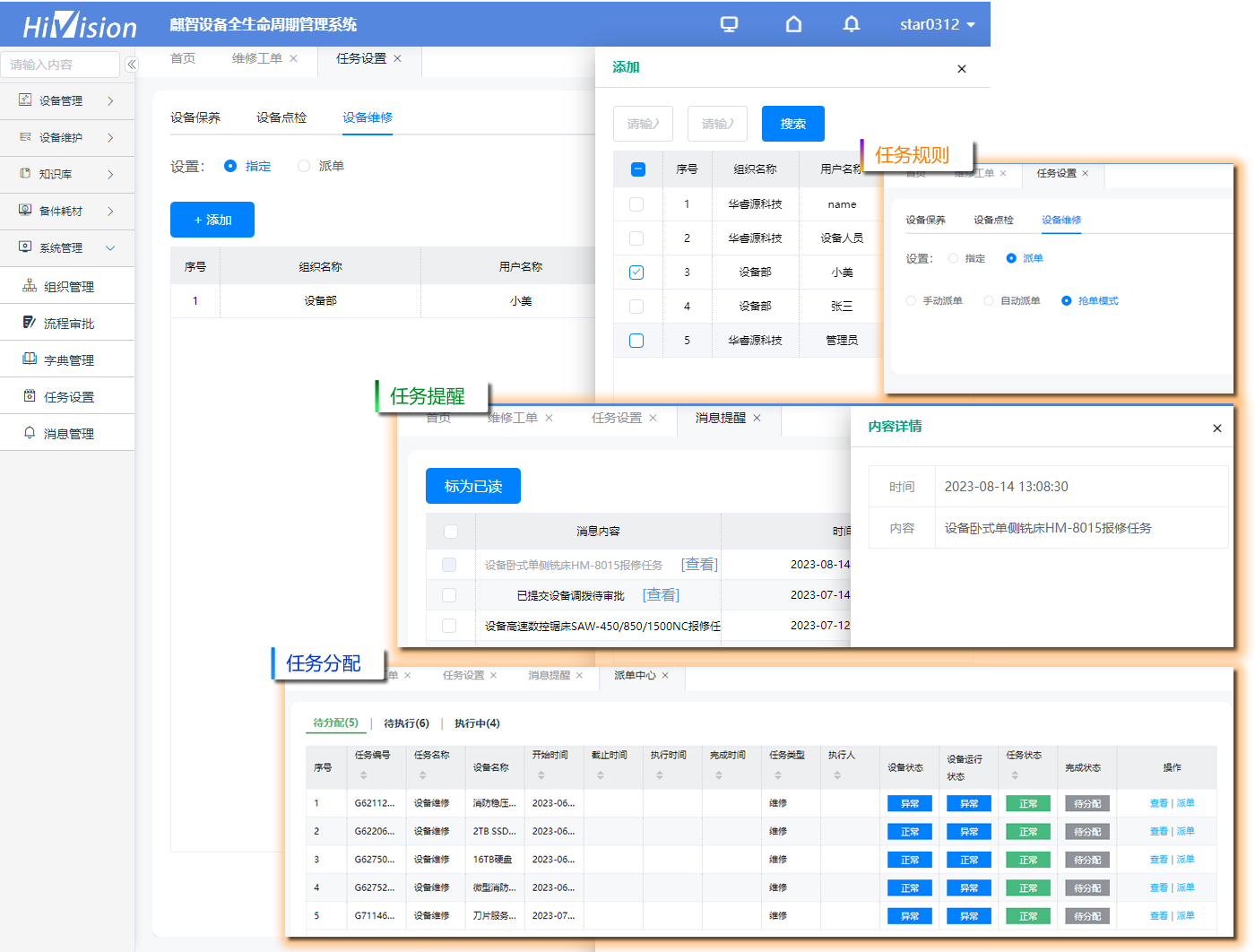
Task: Expand the 知识库 chevron
Action: click(110, 174)
